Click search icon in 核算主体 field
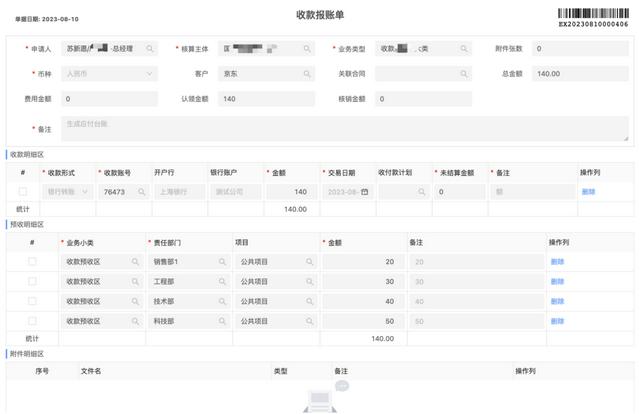Viewport: 640px width, 414px height. coord(307,49)
